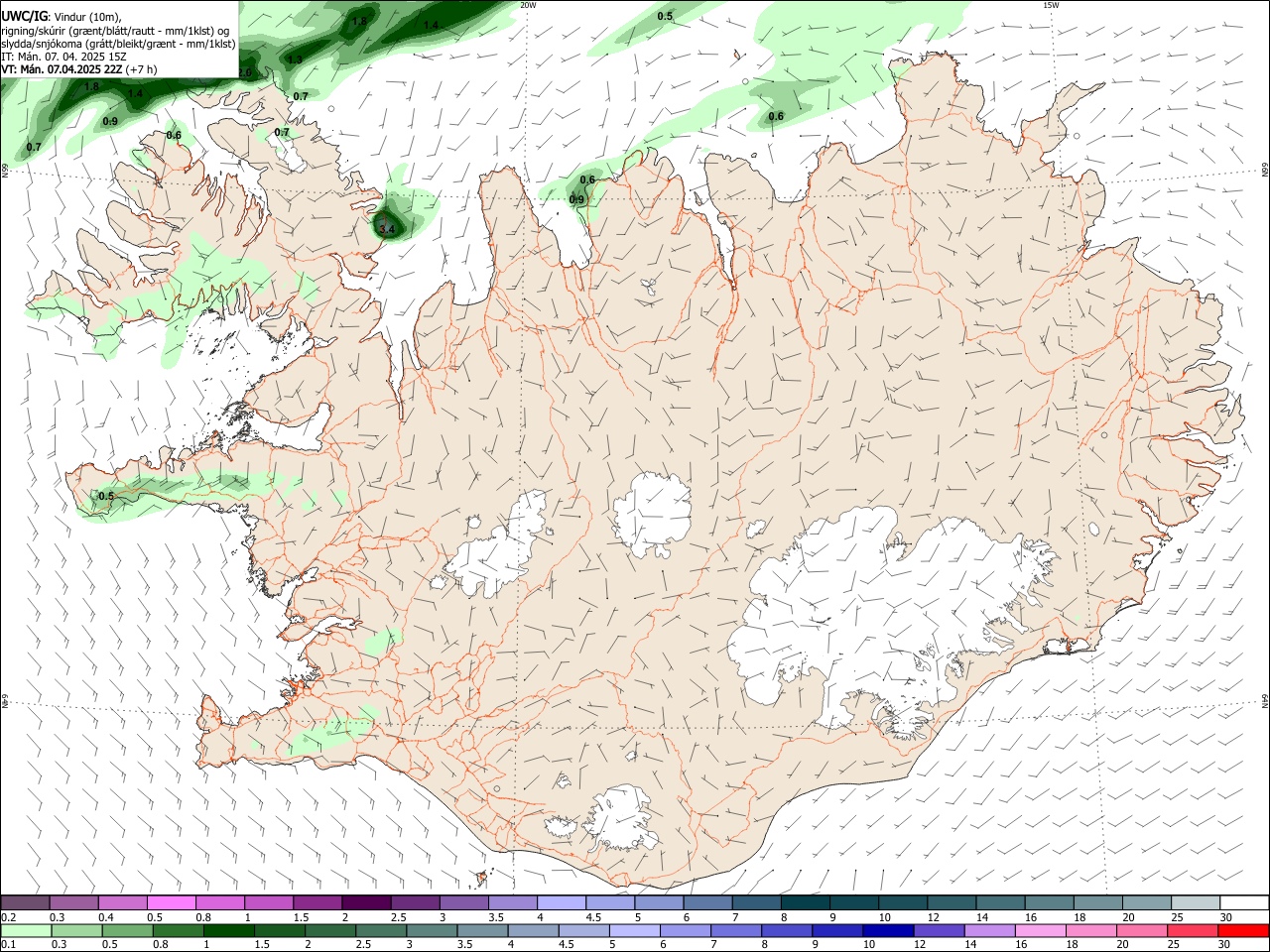Image resolution: width=1270 pixels, height=952 pixels.
Task: Pick the dark teal swatch labelled 8
Action: click(x=805, y=903)
